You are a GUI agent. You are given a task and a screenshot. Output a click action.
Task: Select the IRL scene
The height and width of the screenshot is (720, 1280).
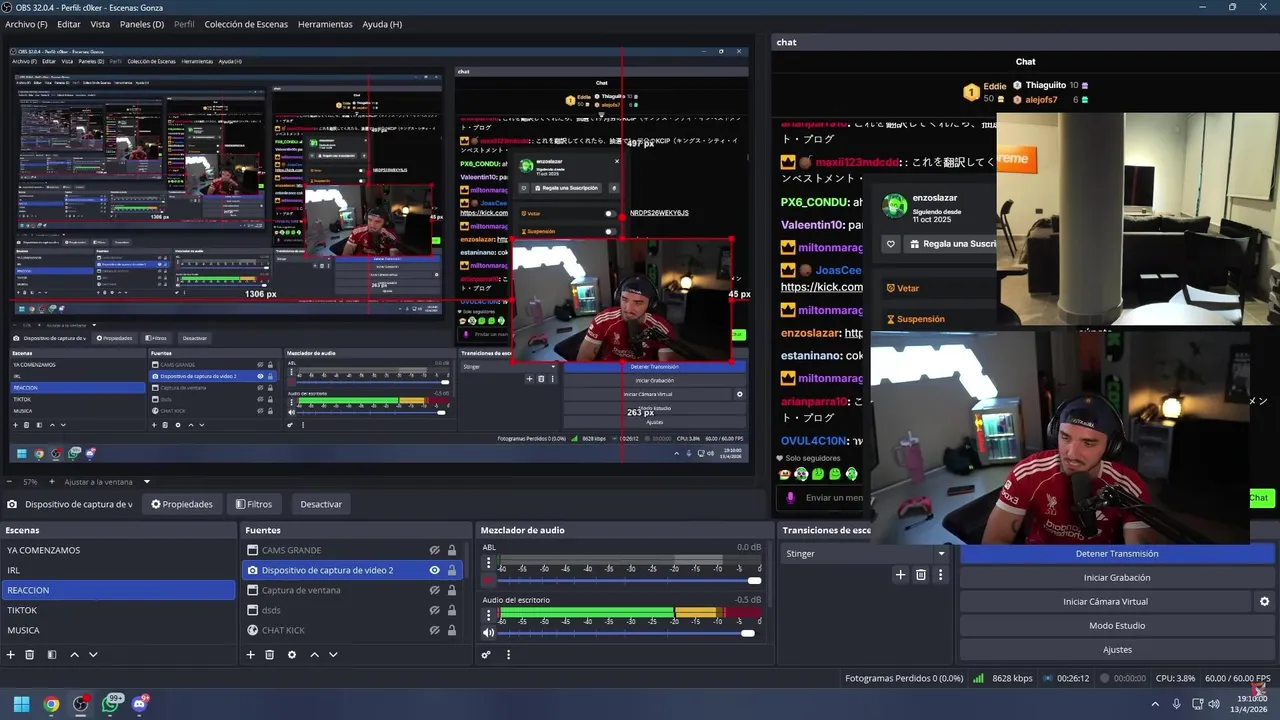pos(118,570)
